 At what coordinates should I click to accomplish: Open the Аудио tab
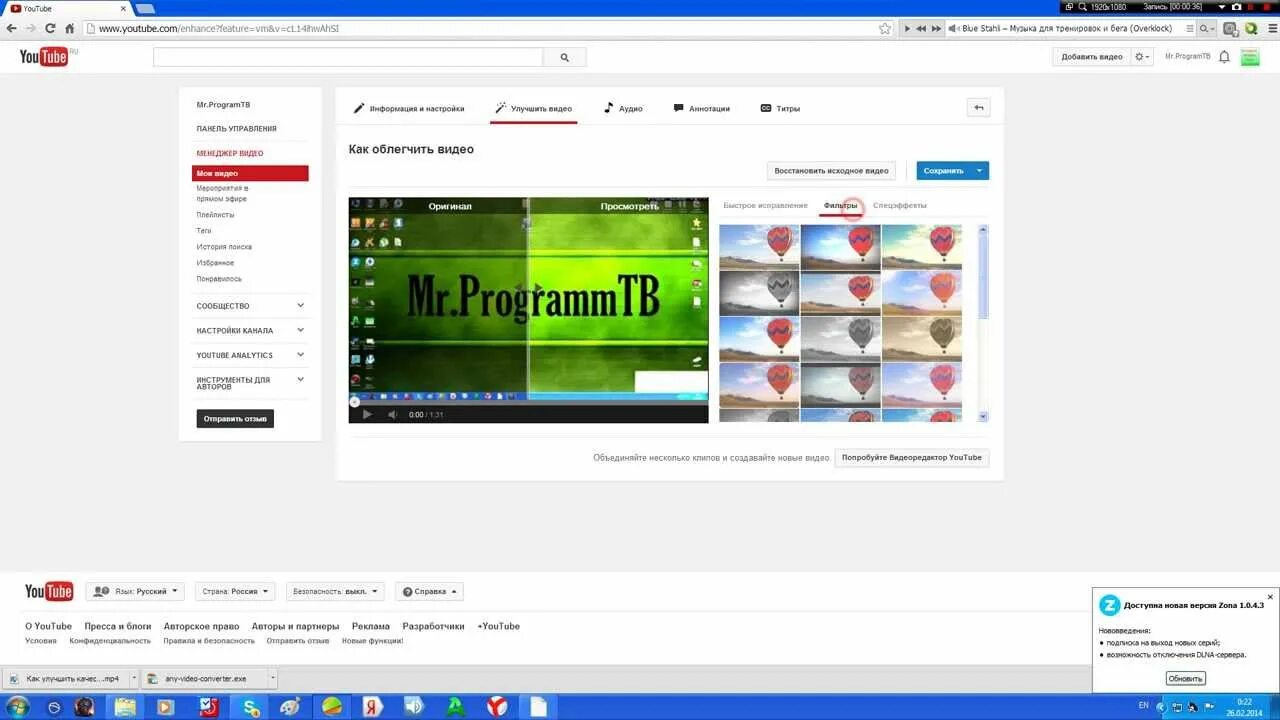[x=623, y=108]
